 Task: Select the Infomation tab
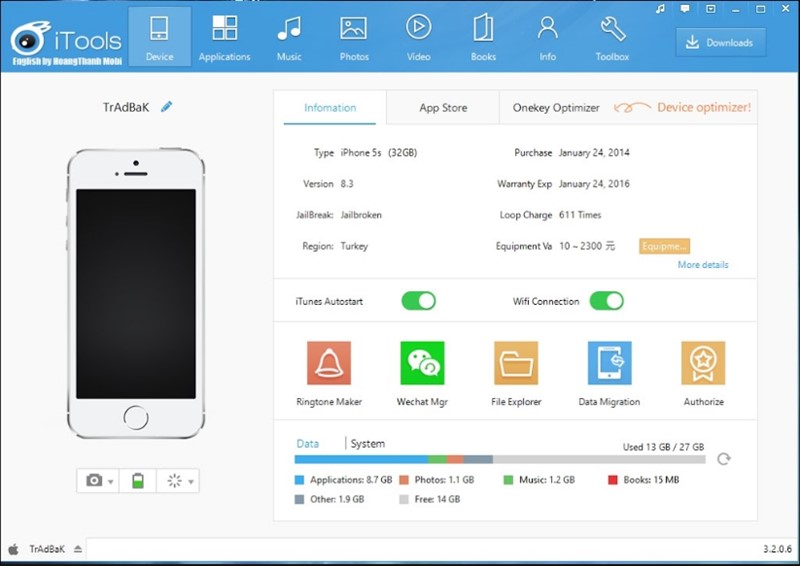330,108
